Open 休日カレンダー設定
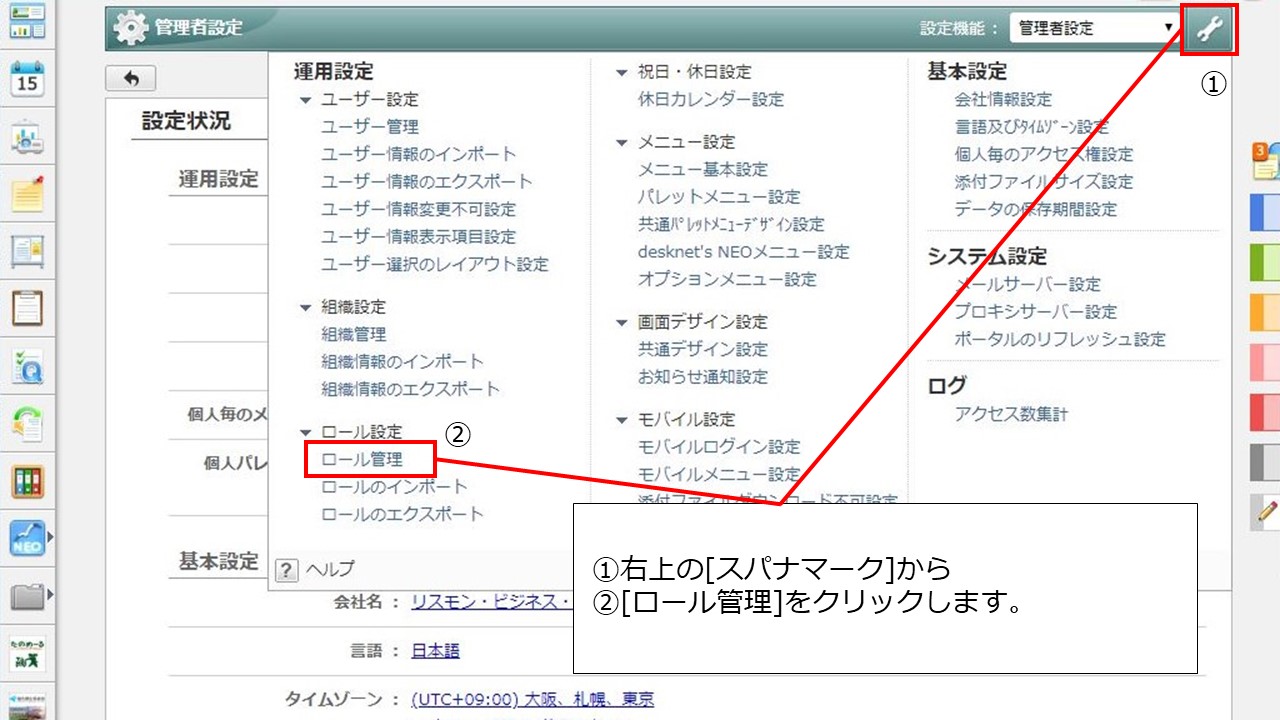The height and width of the screenshot is (720, 1280). (711, 99)
